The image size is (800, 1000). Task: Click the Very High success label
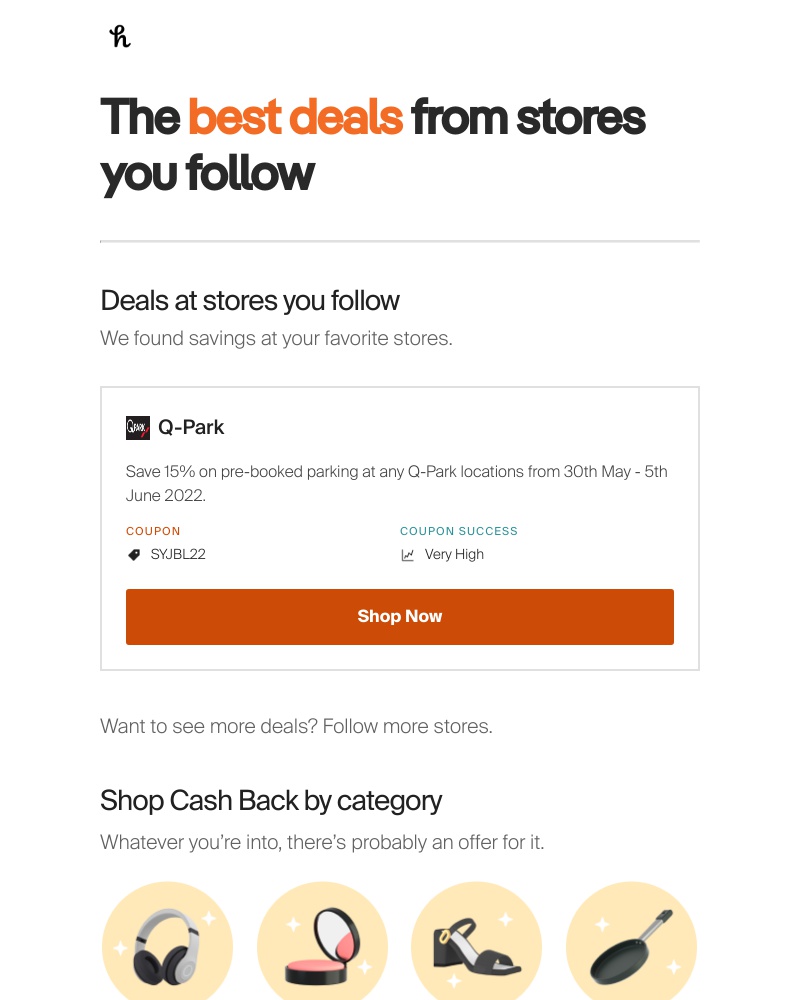(x=454, y=554)
